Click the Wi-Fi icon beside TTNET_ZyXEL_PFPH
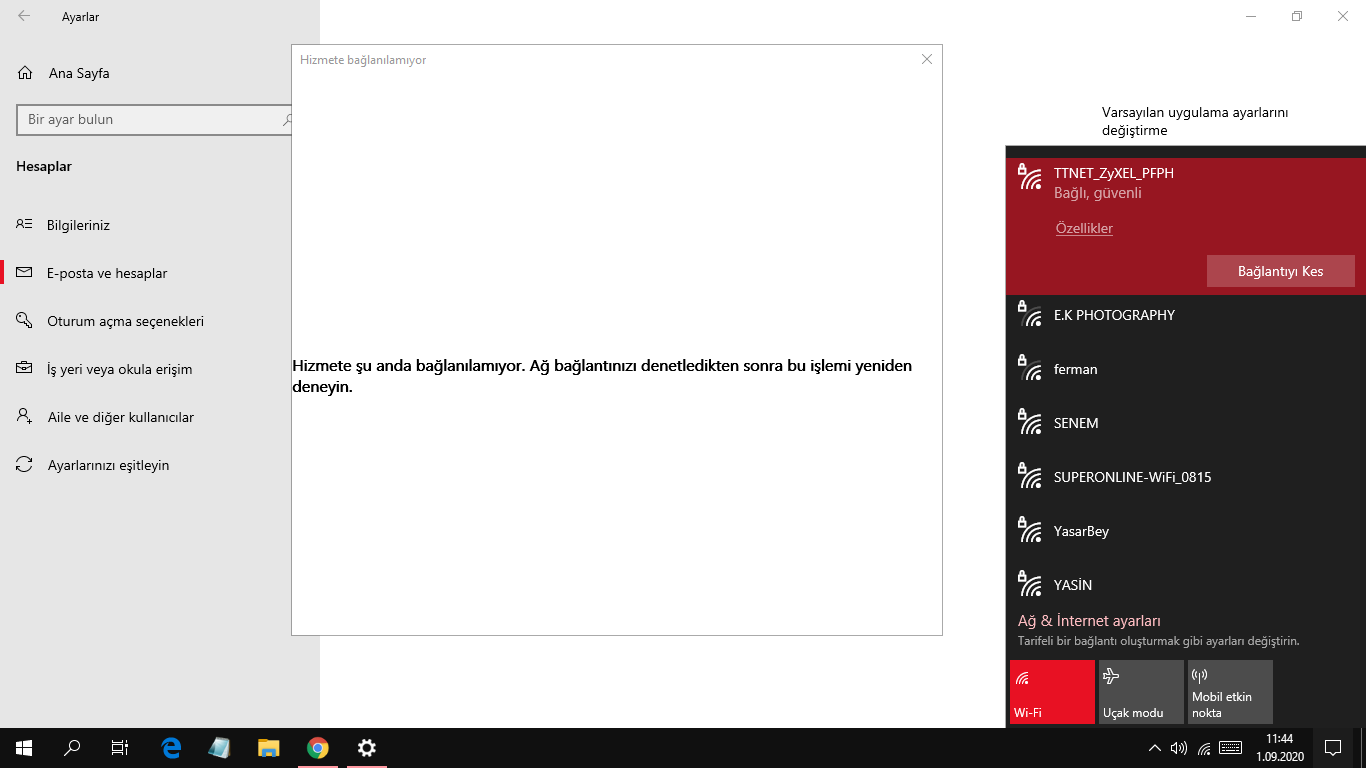 1029,177
